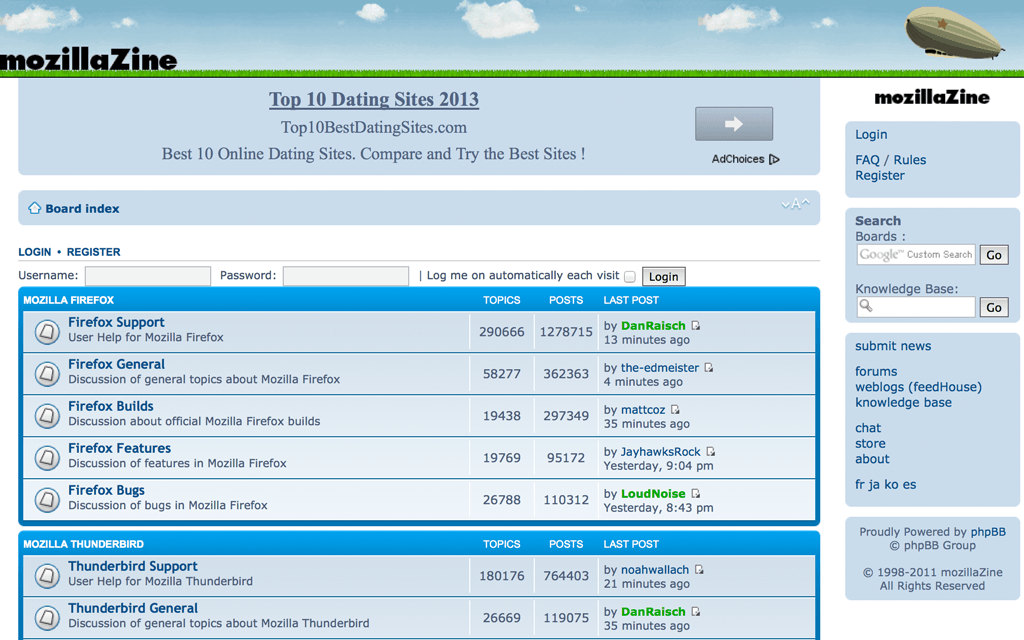View latest post icon beside the-edmeister
This screenshot has height=640, width=1024.
709,368
